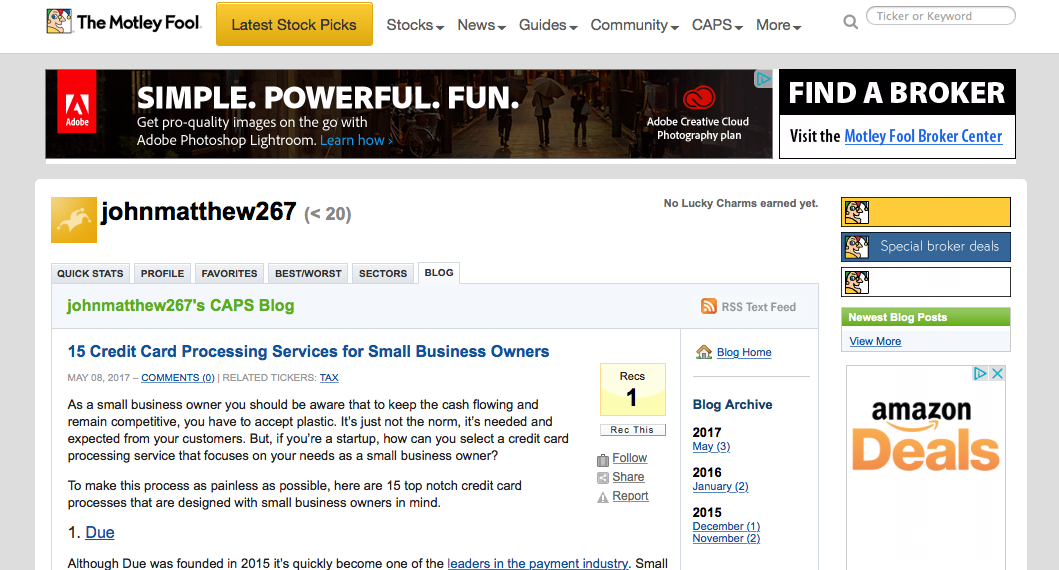Open the RSS feed orange icon
Image resolution: width=1059 pixels, height=570 pixels.
click(708, 306)
